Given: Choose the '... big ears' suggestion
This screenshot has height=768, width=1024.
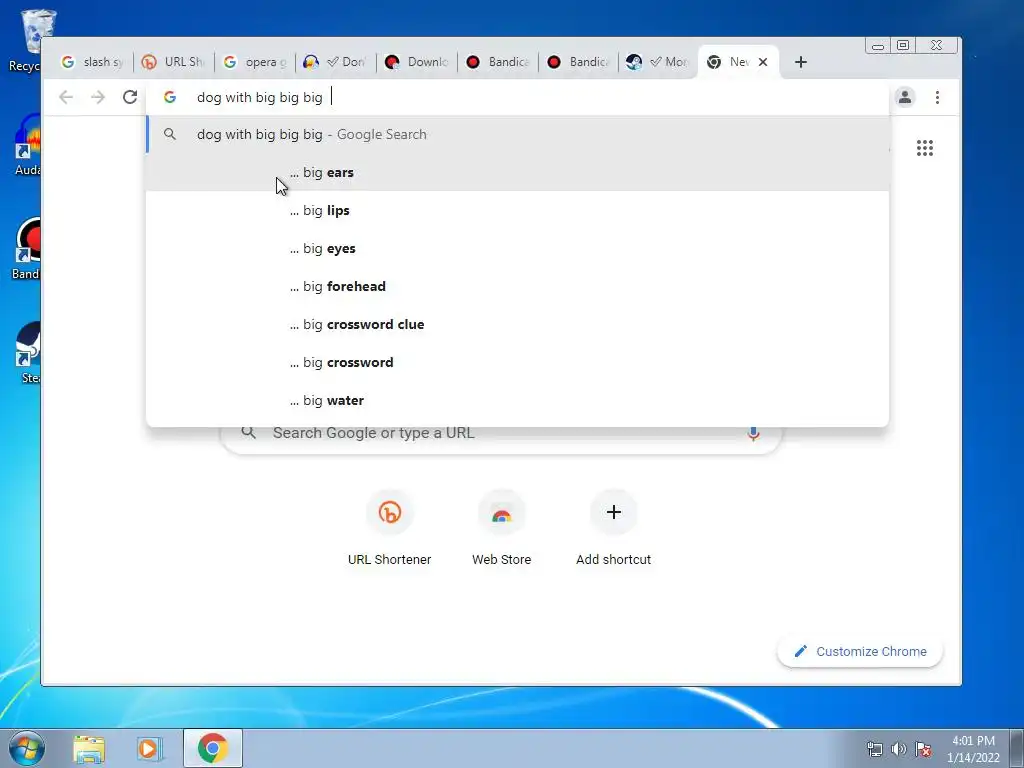Looking at the screenshot, I should 518,172.
